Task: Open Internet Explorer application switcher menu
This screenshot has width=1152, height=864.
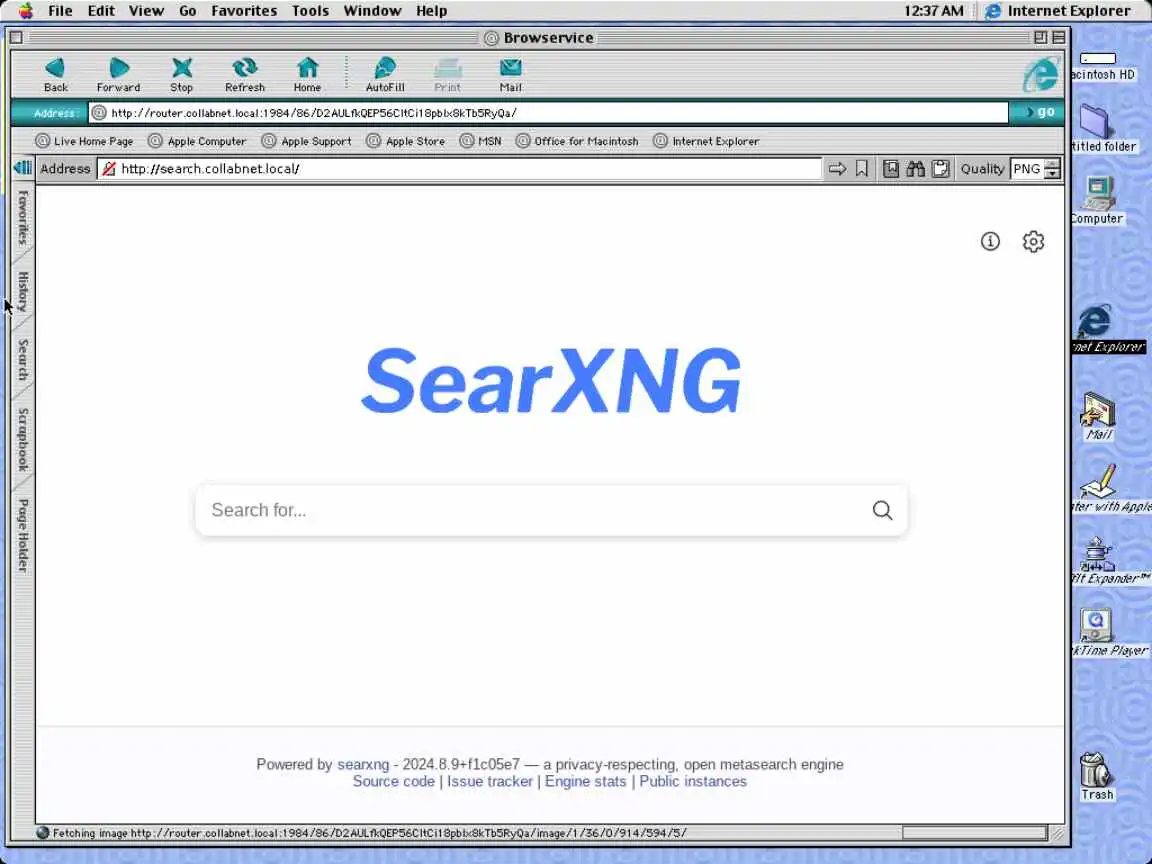Action: tap(1058, 10)
